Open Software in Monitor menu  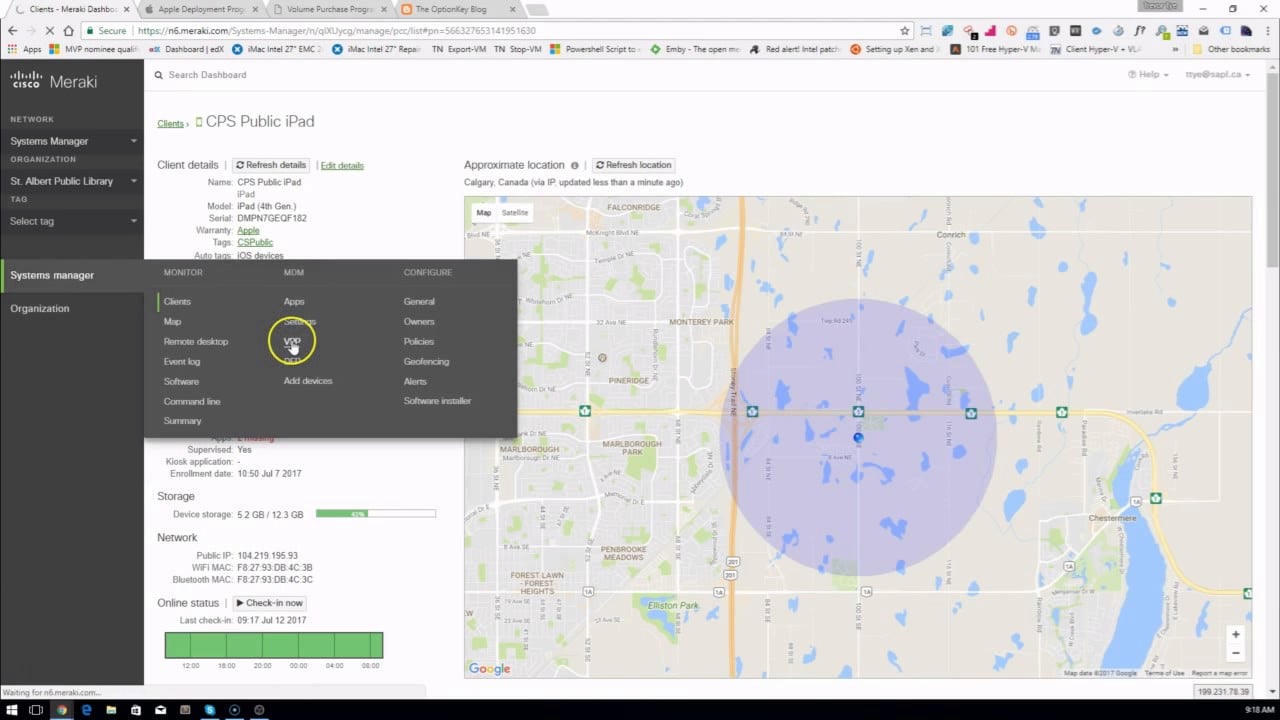coord(181,381)
